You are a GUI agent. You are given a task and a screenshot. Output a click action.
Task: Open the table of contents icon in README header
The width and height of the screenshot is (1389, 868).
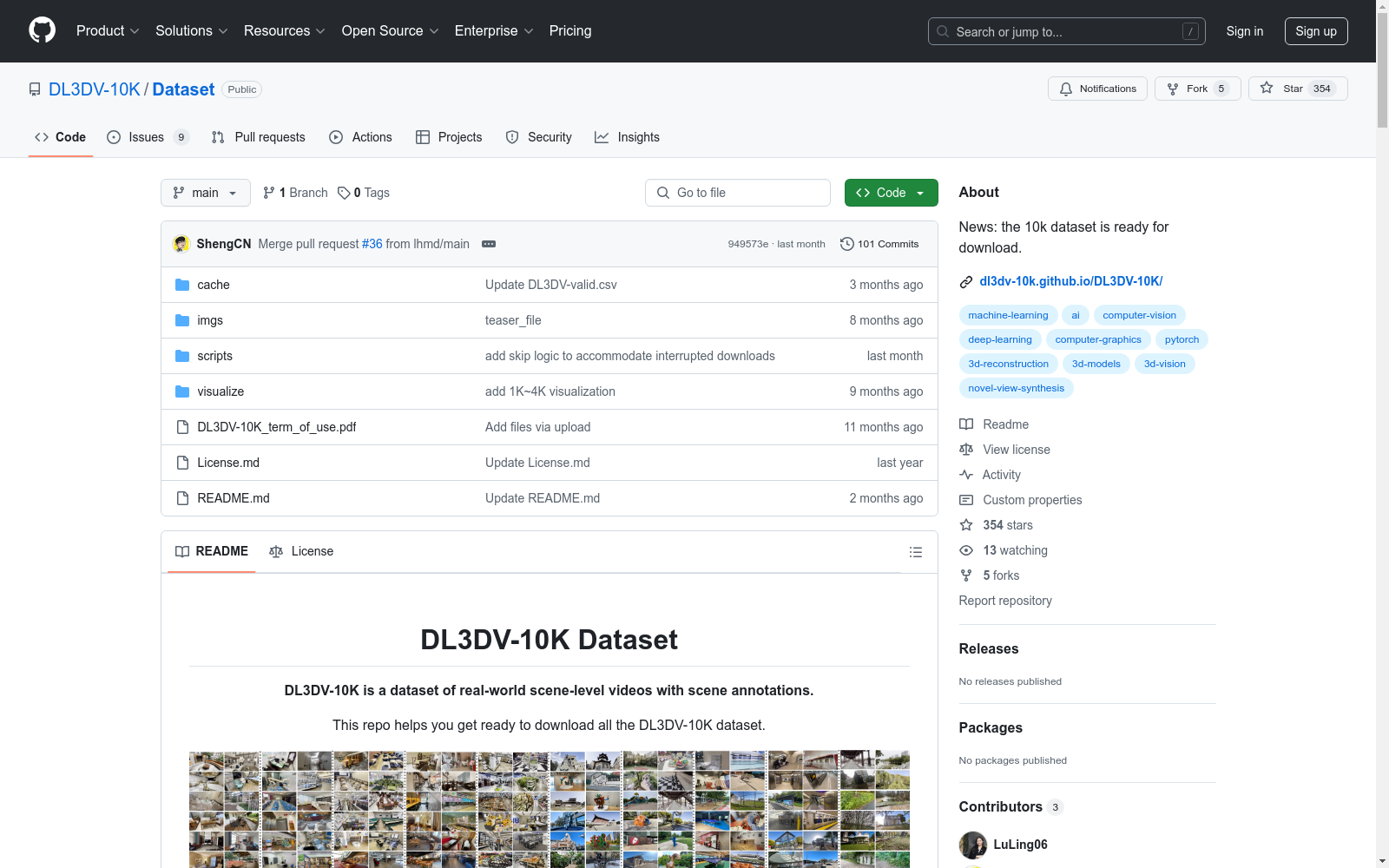[x=915, y=552]
